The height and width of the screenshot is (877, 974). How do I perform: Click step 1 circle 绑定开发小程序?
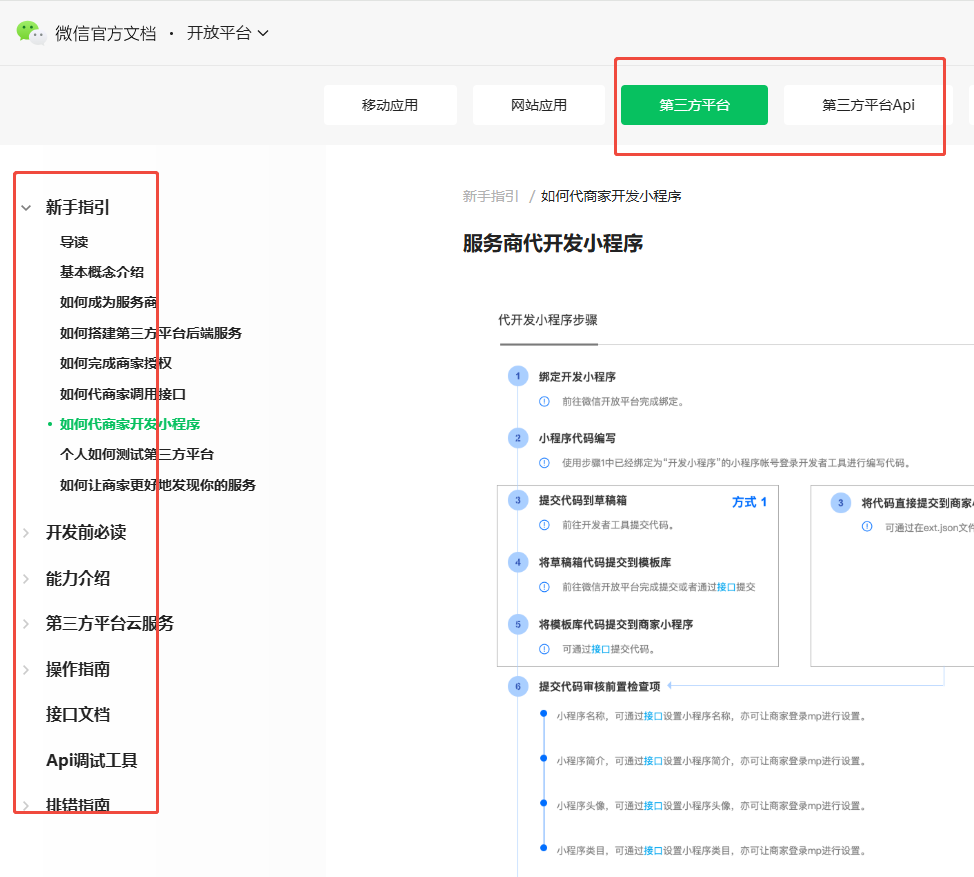518,376
